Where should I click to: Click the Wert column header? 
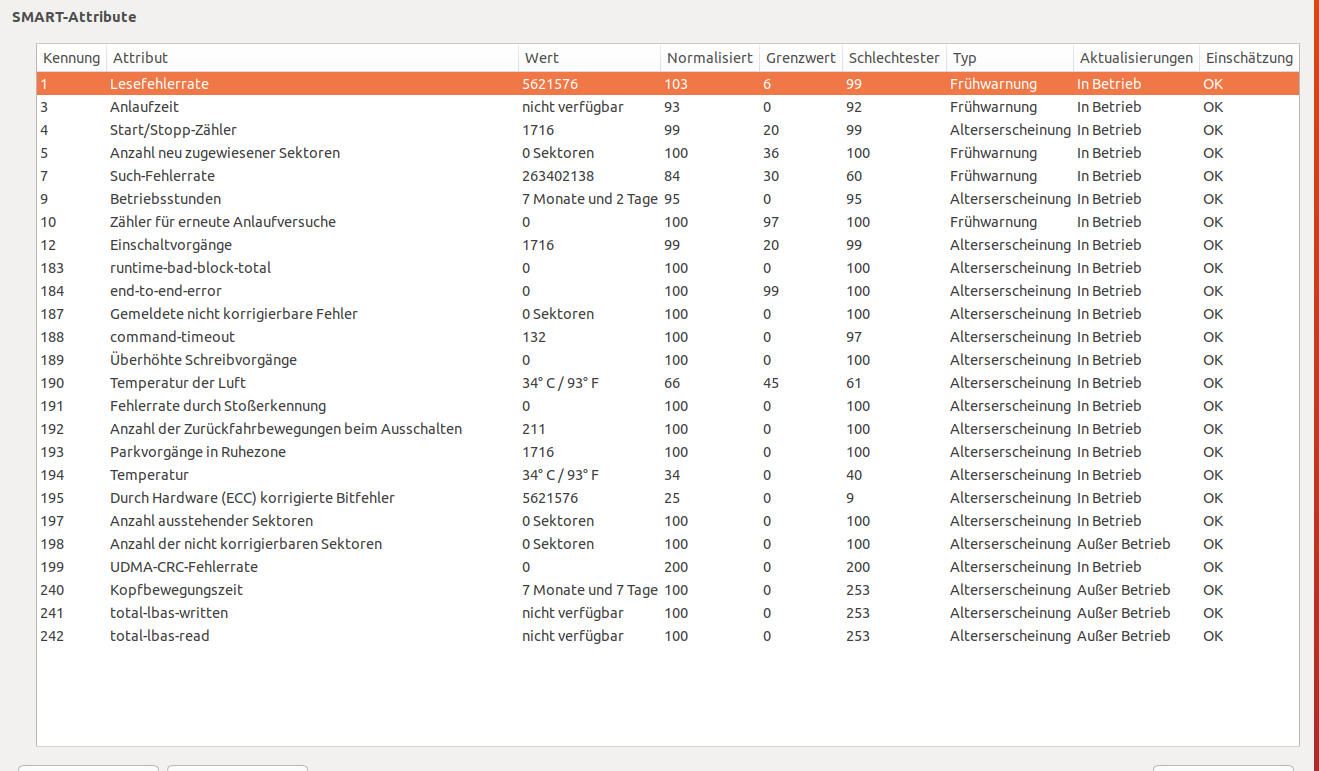click(589, 58)
